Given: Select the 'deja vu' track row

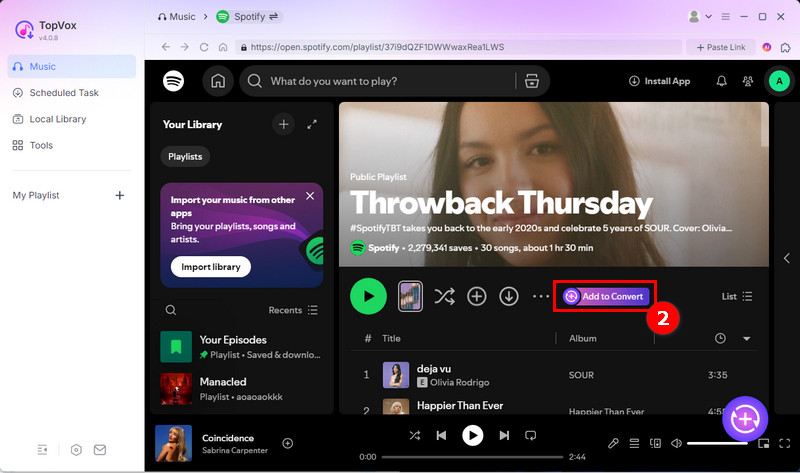Looking at the screenshot, I should point(553,375).
